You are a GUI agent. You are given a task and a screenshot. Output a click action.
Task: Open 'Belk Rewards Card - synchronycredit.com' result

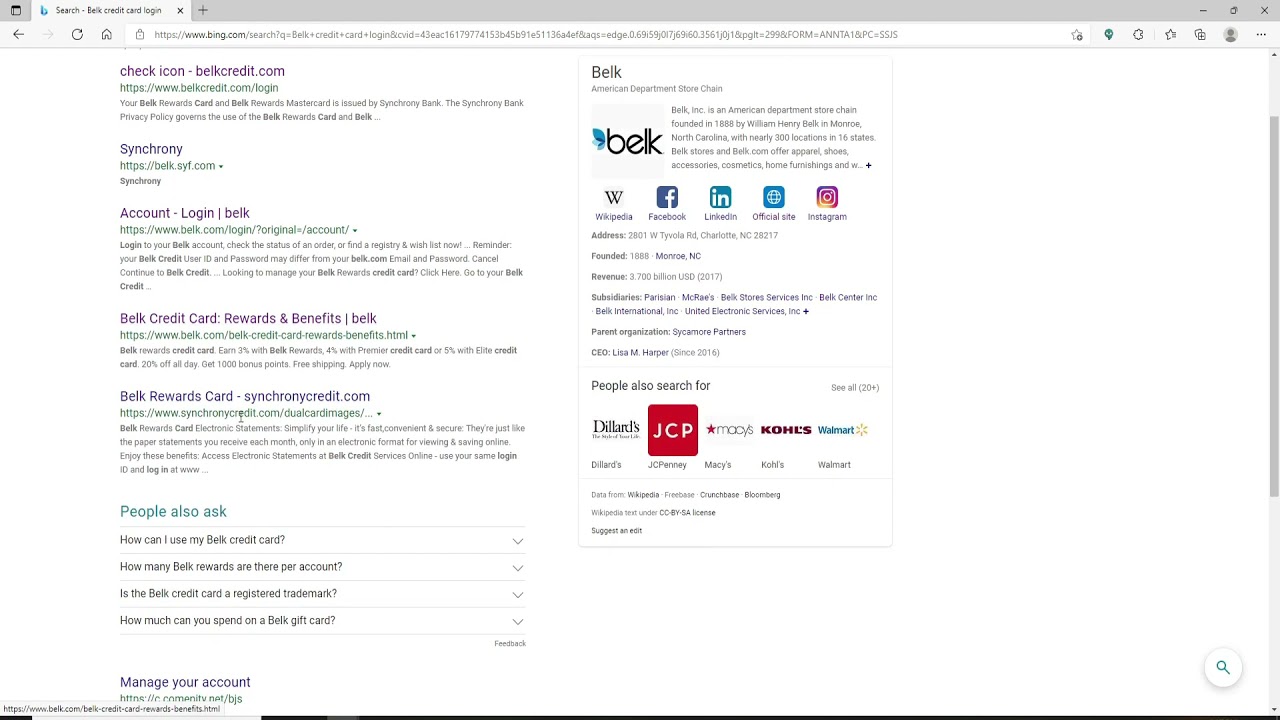(x=245, y=396)
